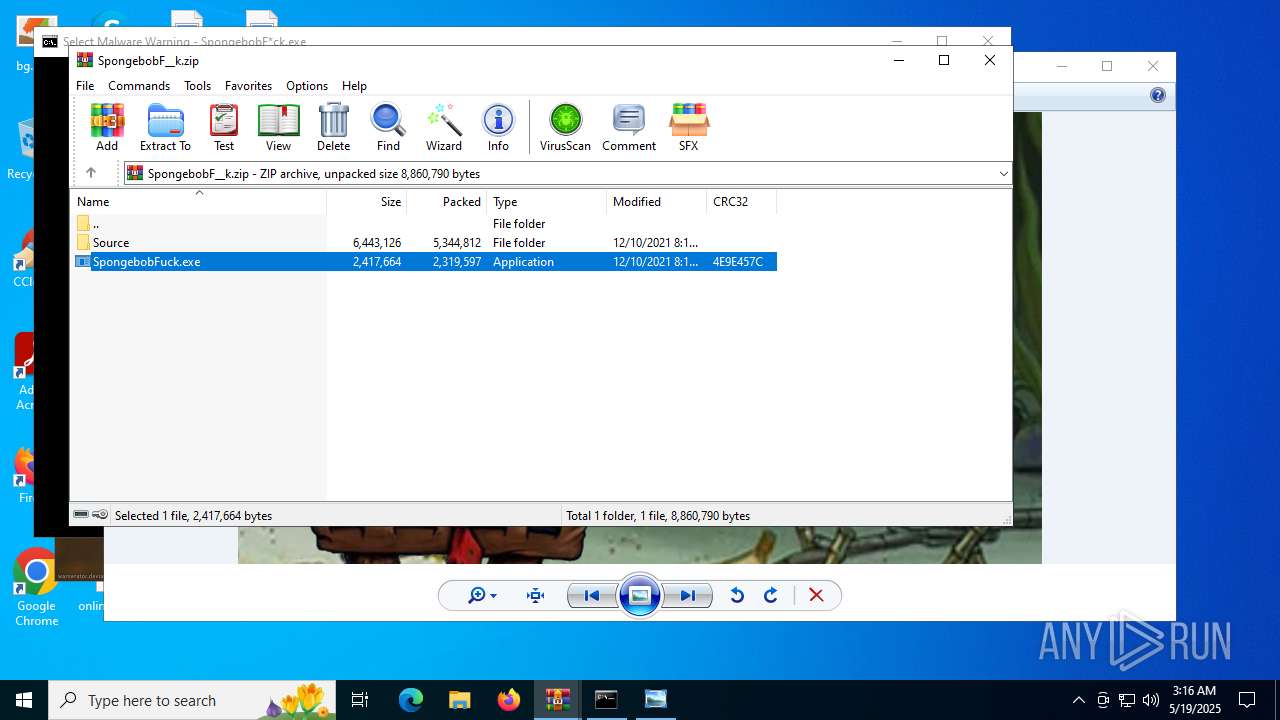Click the Add toolbar icon in WinRAR
1280x720 pixels.
[x=107, y=127]
